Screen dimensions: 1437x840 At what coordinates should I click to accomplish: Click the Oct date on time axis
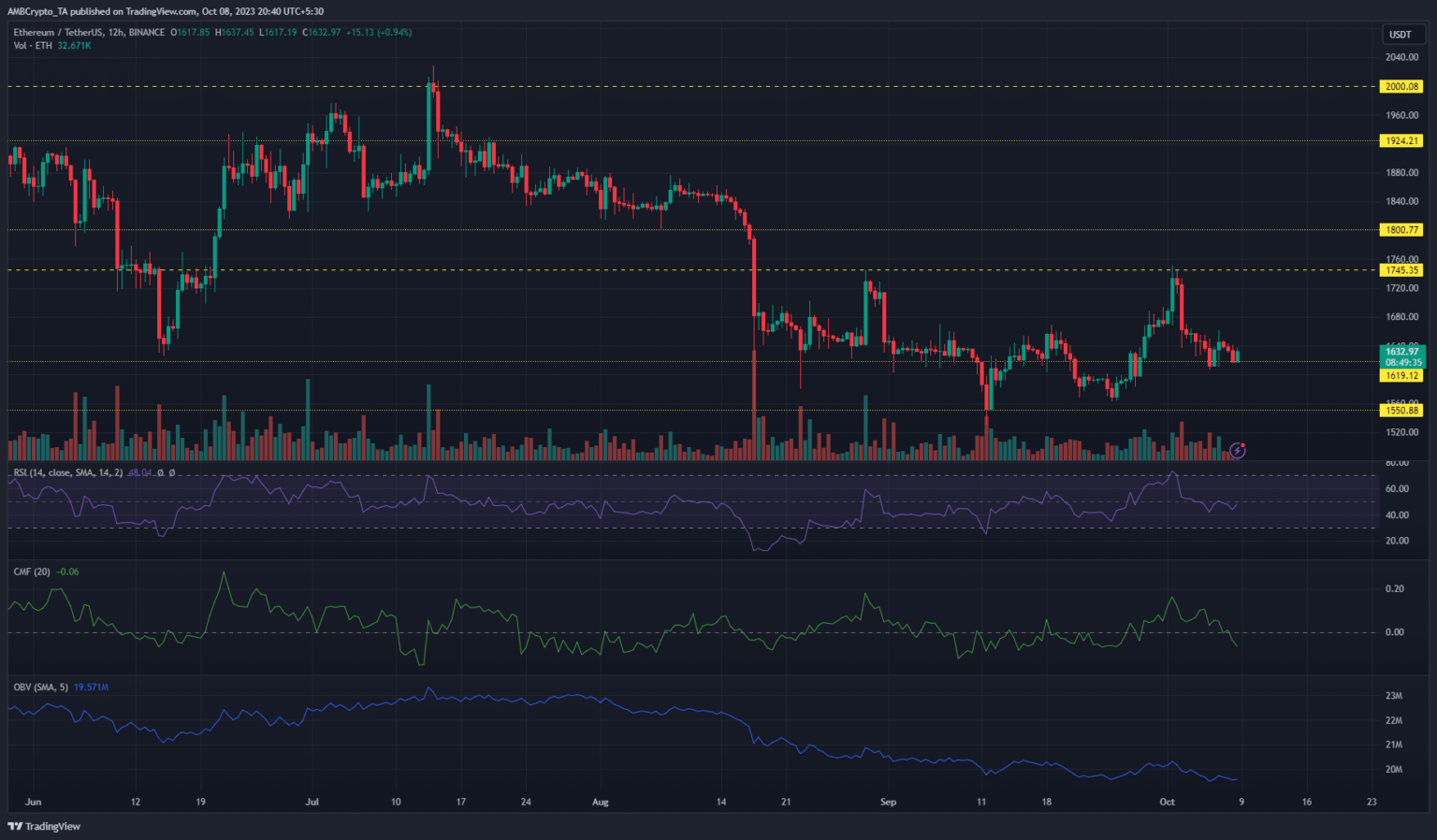tap(1167, 802)
